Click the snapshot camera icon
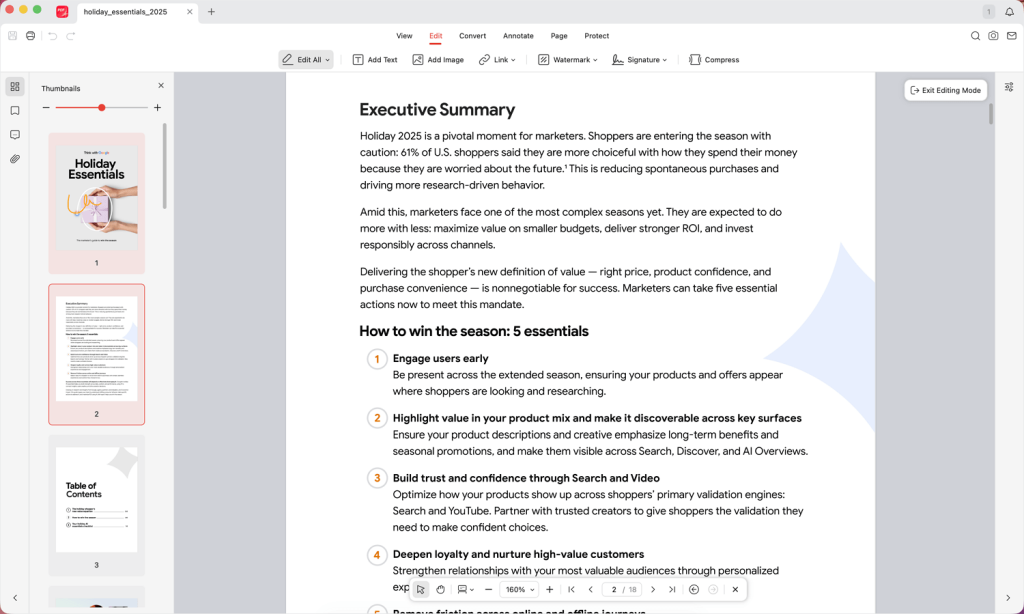 993,35
